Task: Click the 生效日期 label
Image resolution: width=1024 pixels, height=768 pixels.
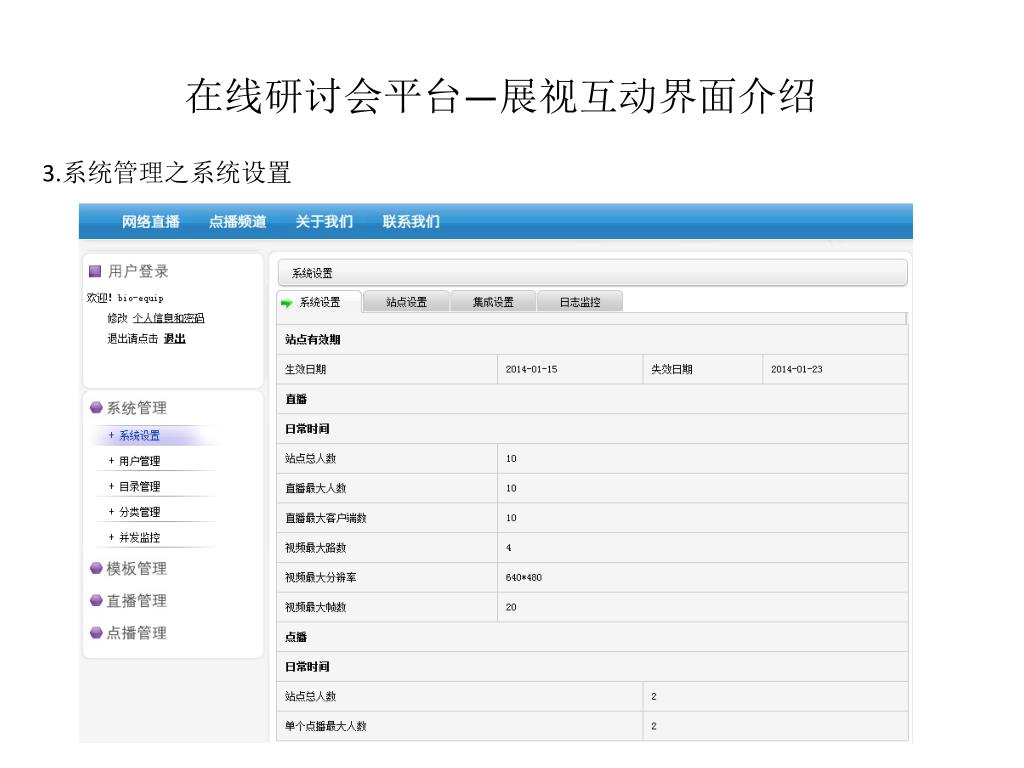Action: [x=305, y=369]
